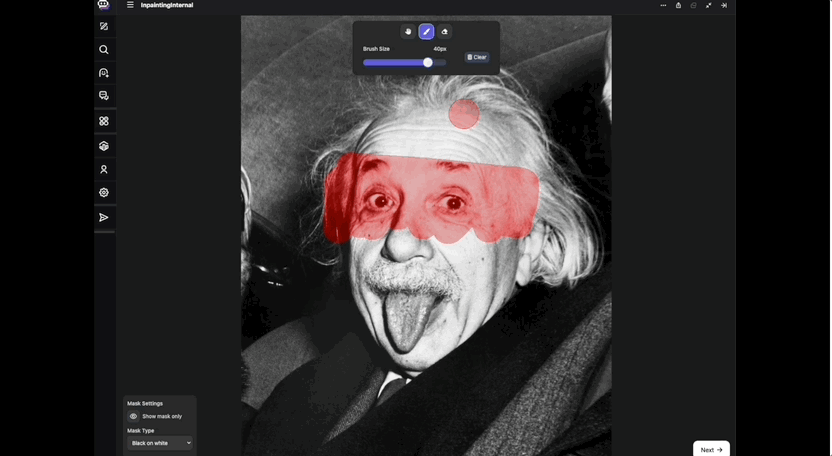
Task: Open the Mask Type dropdown
Action: (x=160, y=443)
